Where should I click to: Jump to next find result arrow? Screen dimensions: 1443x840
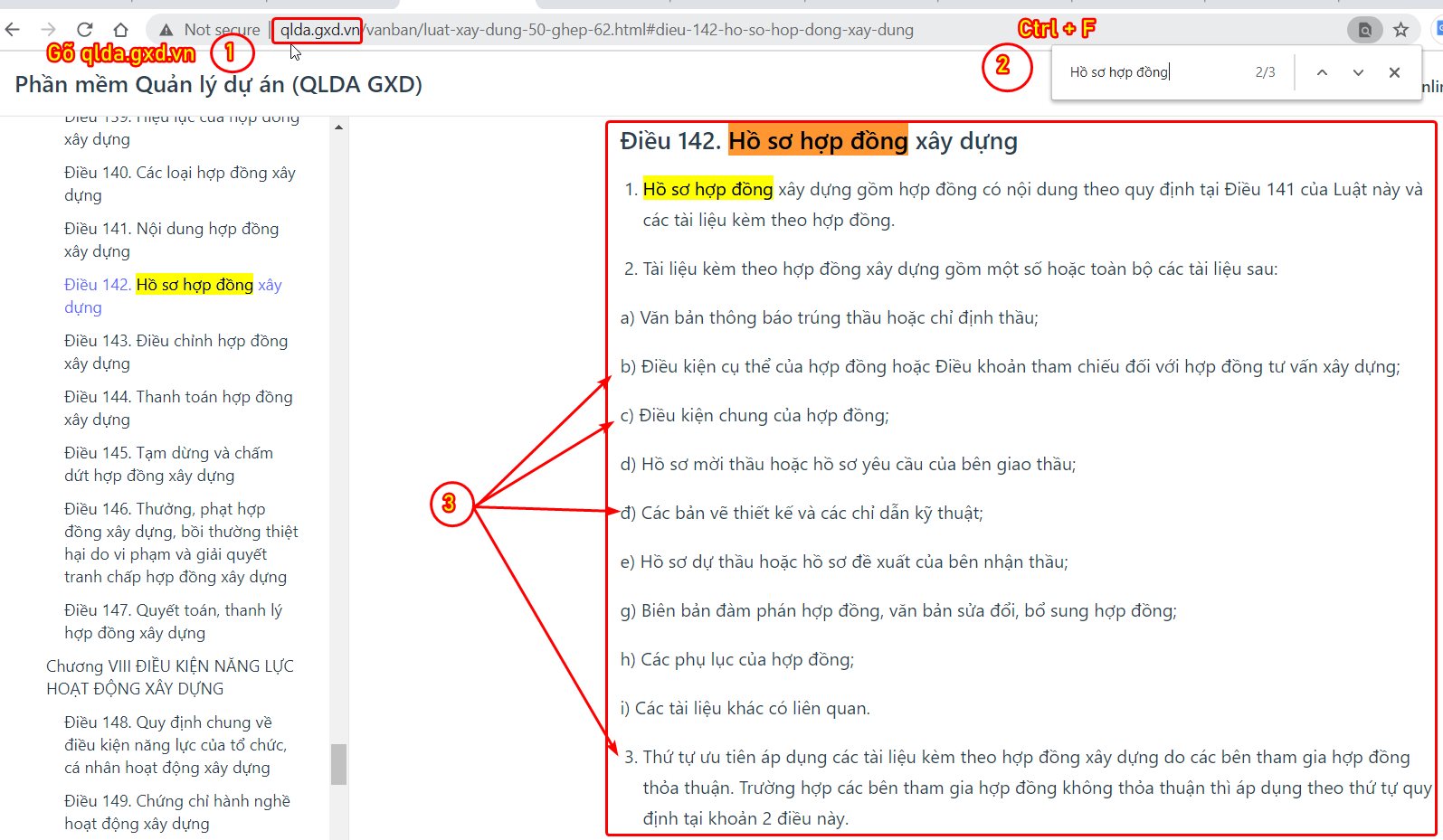[1358, 72]
